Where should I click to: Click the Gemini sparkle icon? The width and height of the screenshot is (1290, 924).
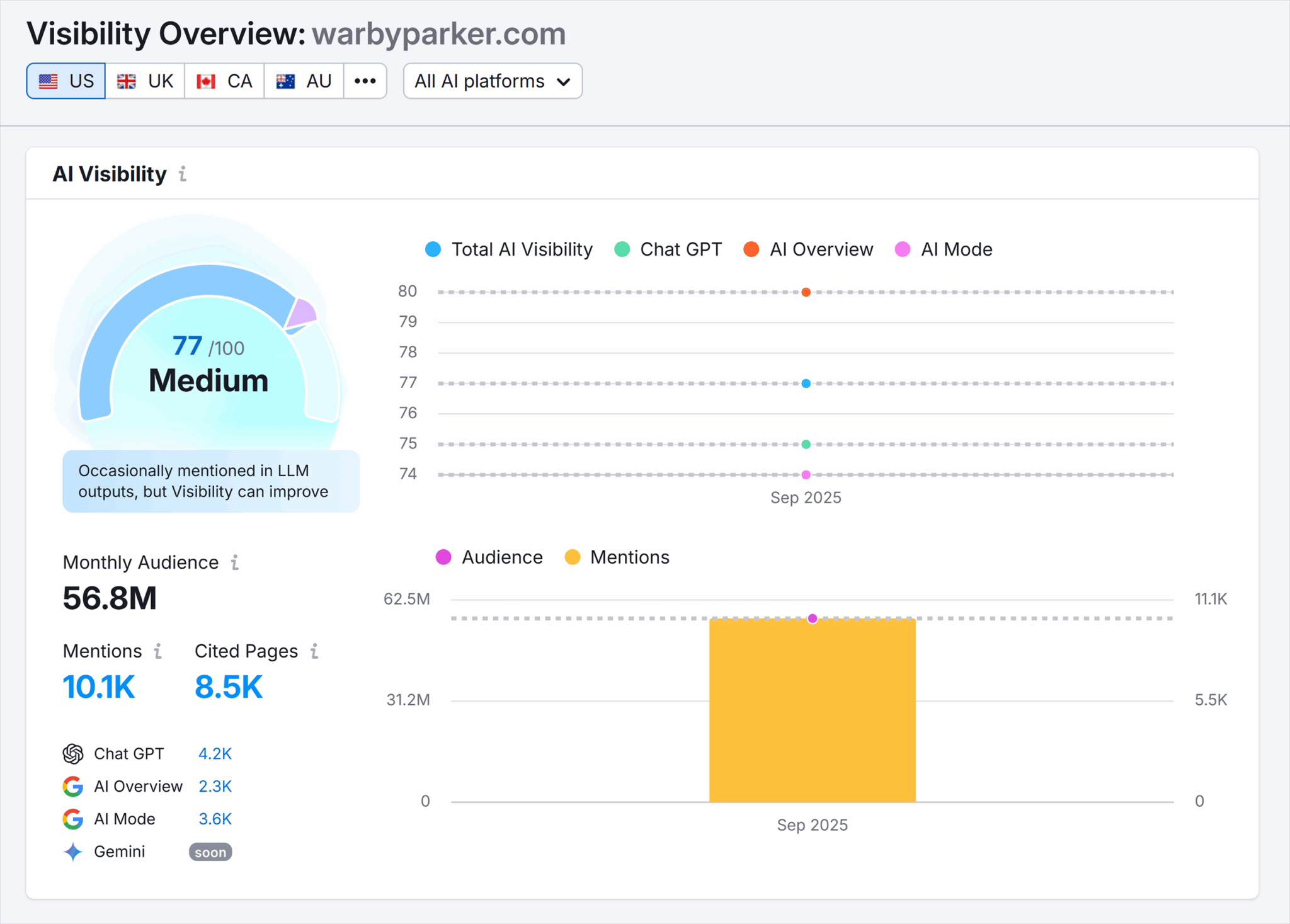click(73, 852)
